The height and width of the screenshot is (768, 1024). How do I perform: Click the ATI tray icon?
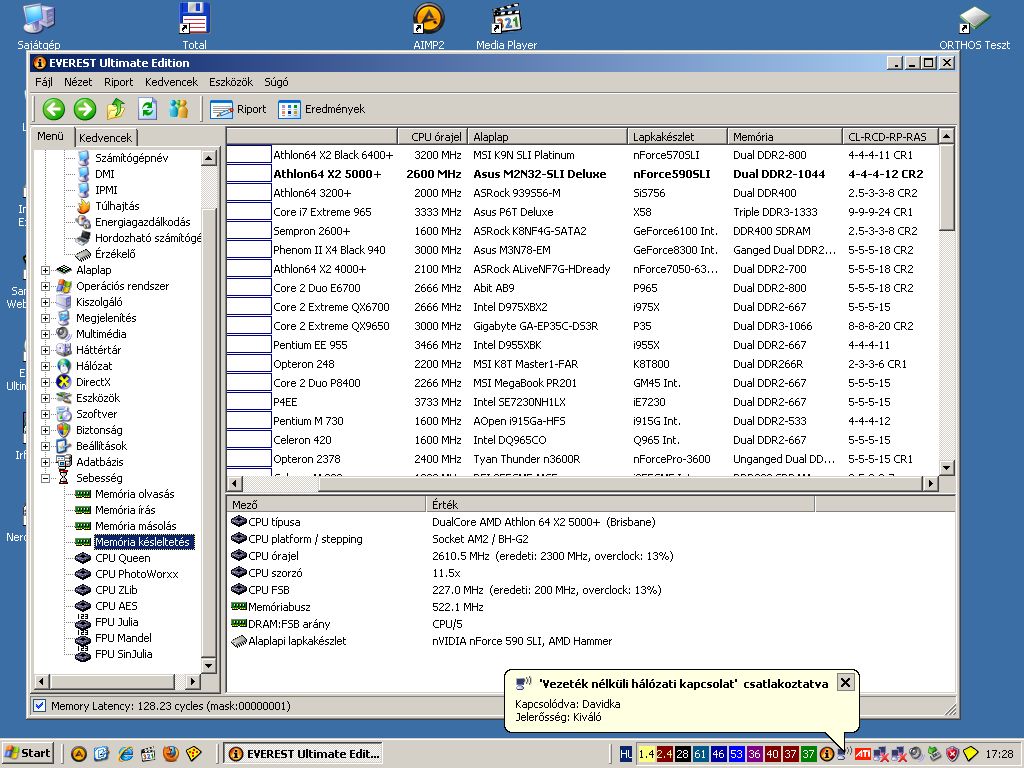coord(863,754)
